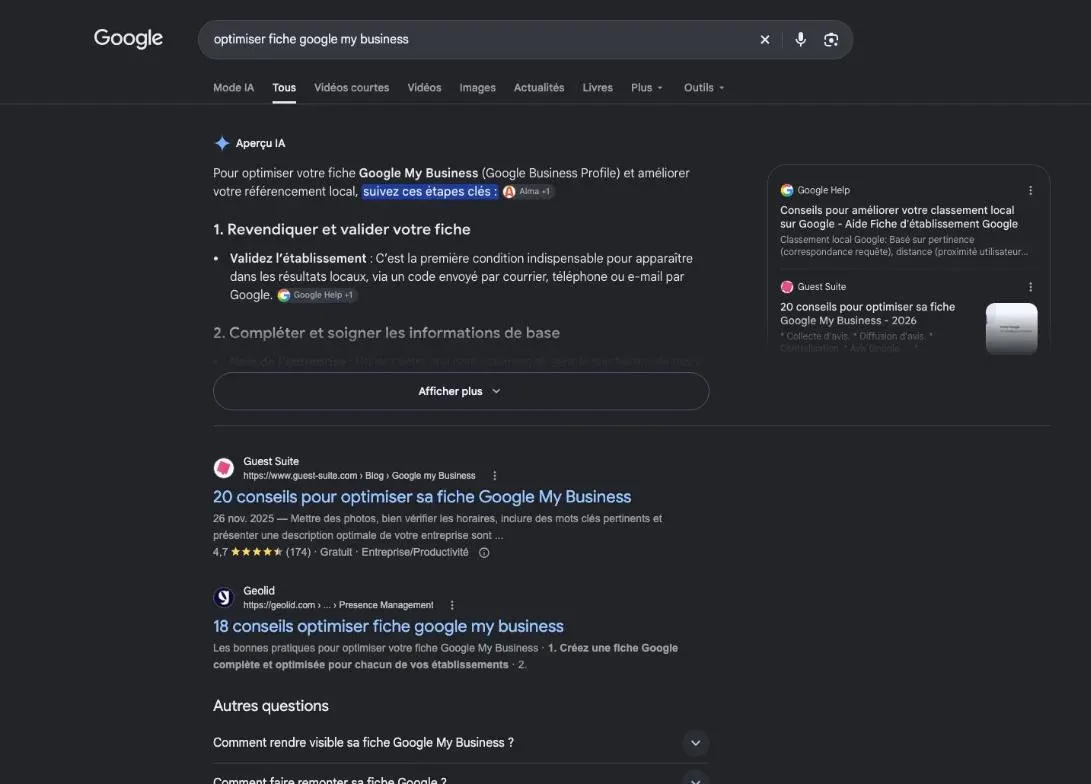This screenshot has width=1091, height=784.
Task: Click the Guest Suite result favicon
Action: click(x=223, y=468)
